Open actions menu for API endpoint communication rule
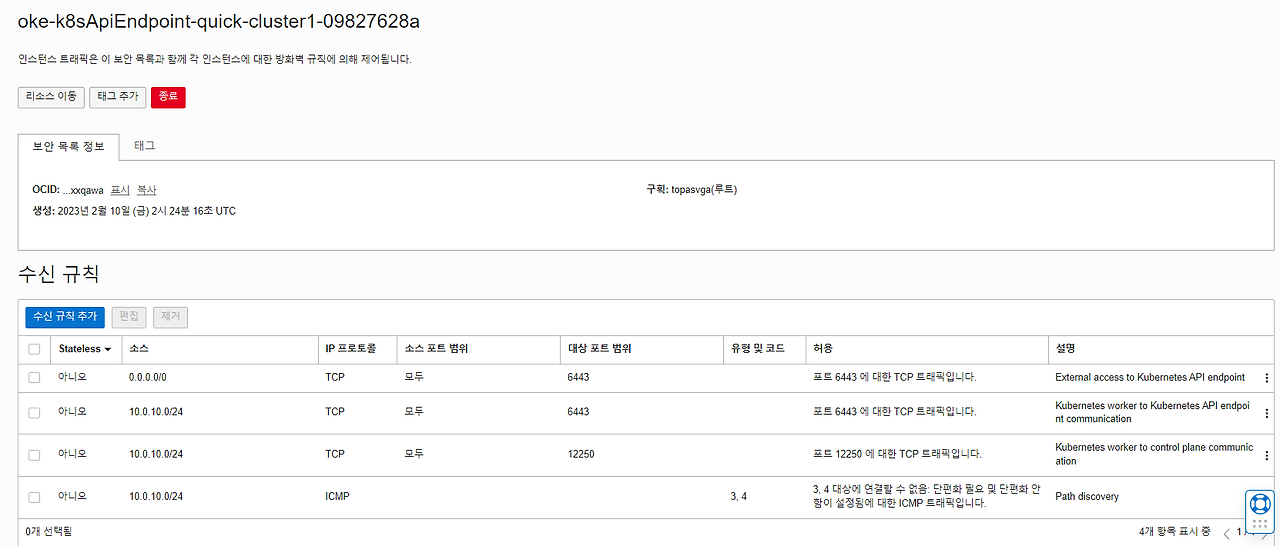 tap(1267, 413)
